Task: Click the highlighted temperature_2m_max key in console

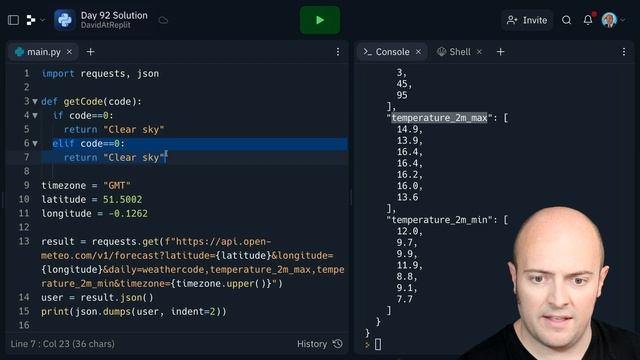Action: 439,118
